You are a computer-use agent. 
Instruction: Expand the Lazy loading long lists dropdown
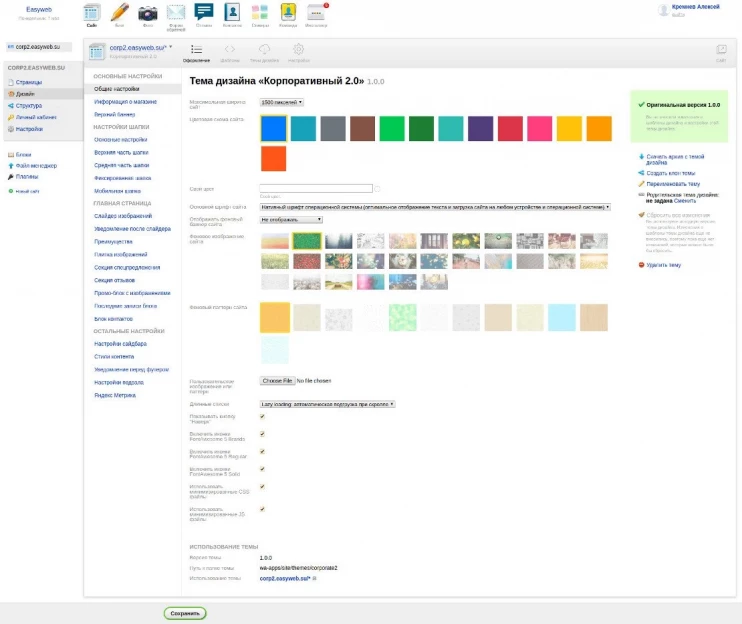pyautogui.click(x=328, y=404)
